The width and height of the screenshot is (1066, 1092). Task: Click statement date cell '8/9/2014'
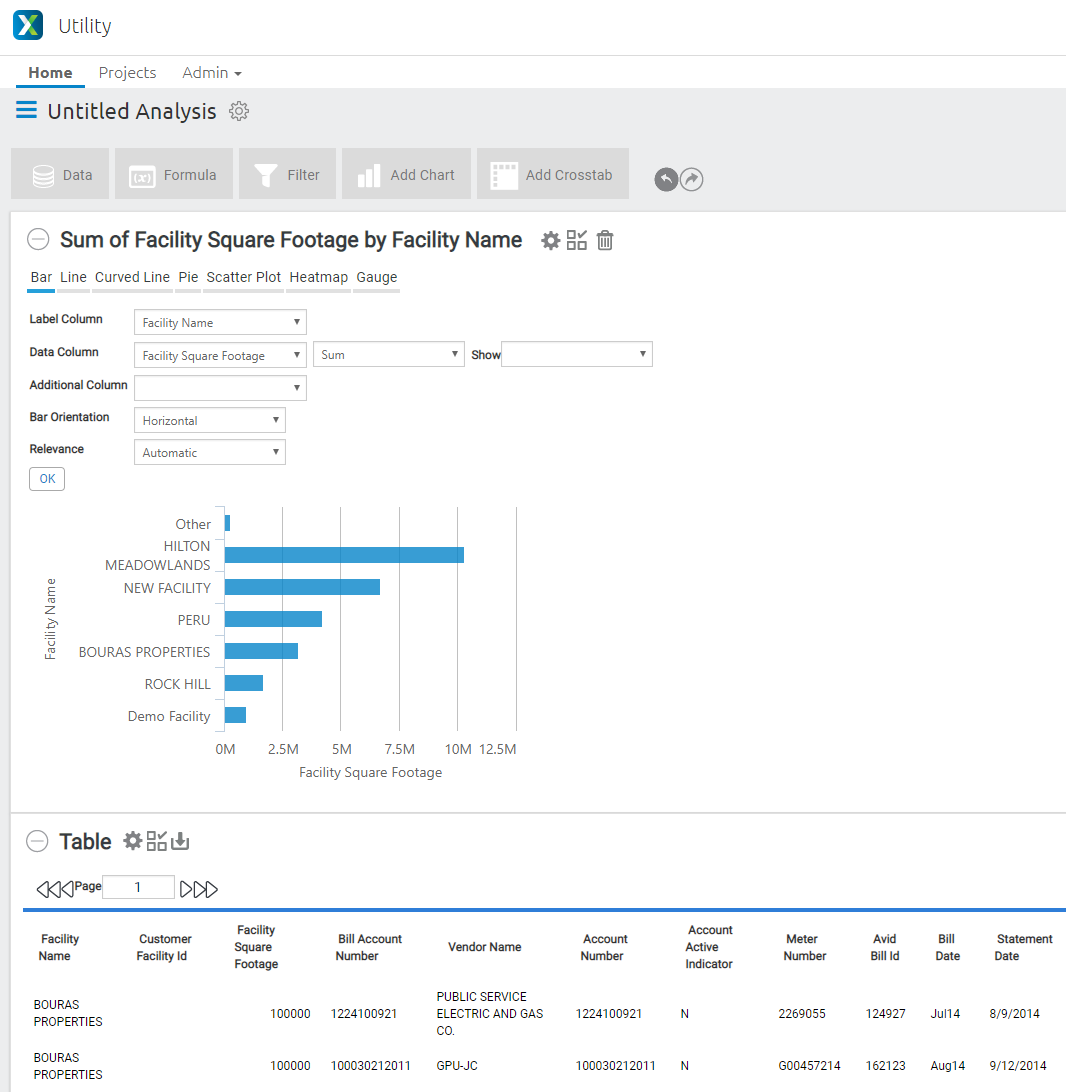point(1014,1014)
